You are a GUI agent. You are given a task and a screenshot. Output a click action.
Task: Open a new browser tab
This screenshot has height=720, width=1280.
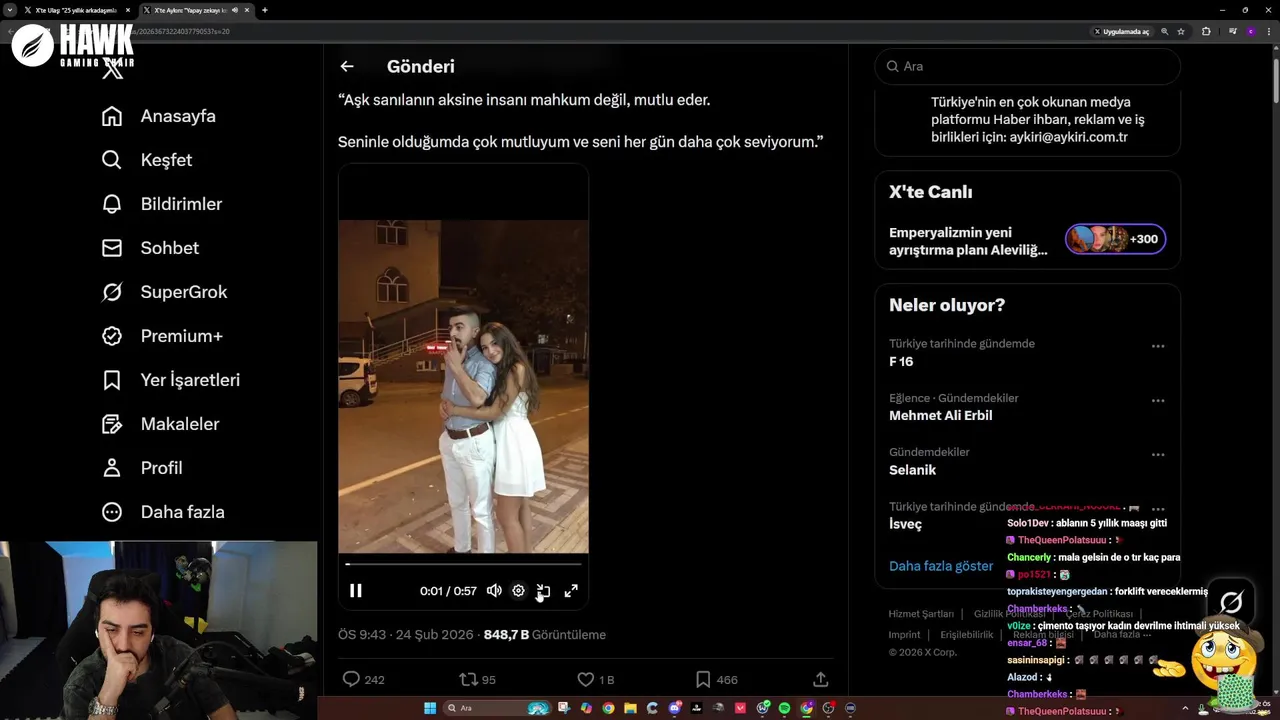[x=265, y=10]
